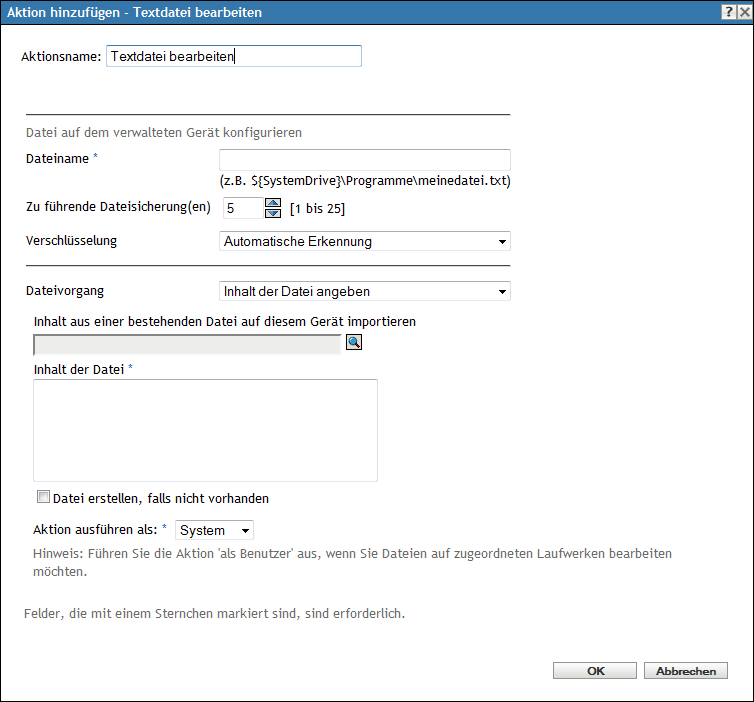Expand the 'Aktion ausführen als' System dropdown
The width and height of the screenshot is (754, 702).
[214, 530]
